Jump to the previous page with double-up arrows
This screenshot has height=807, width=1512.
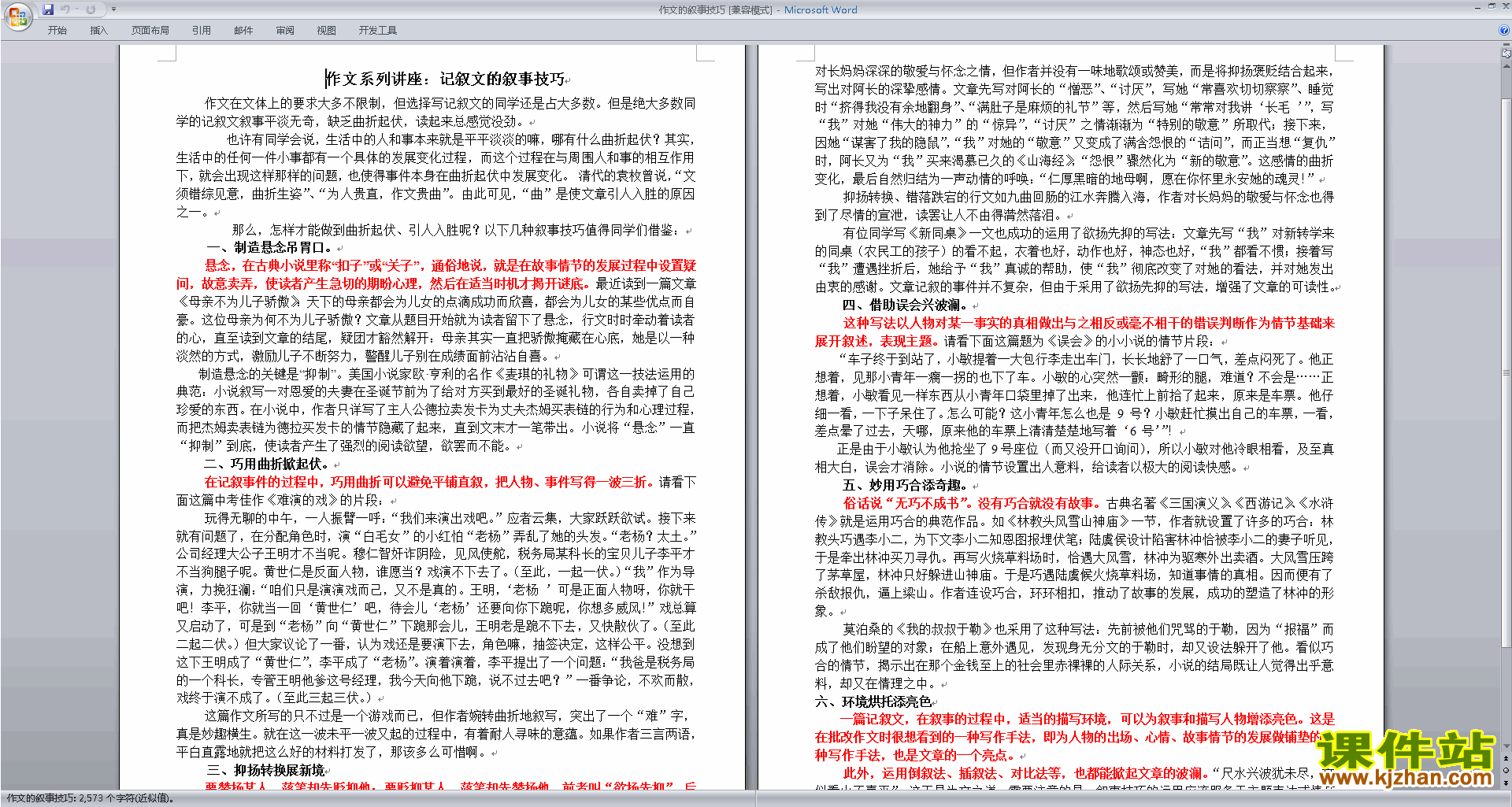(x=1506, y=758)
